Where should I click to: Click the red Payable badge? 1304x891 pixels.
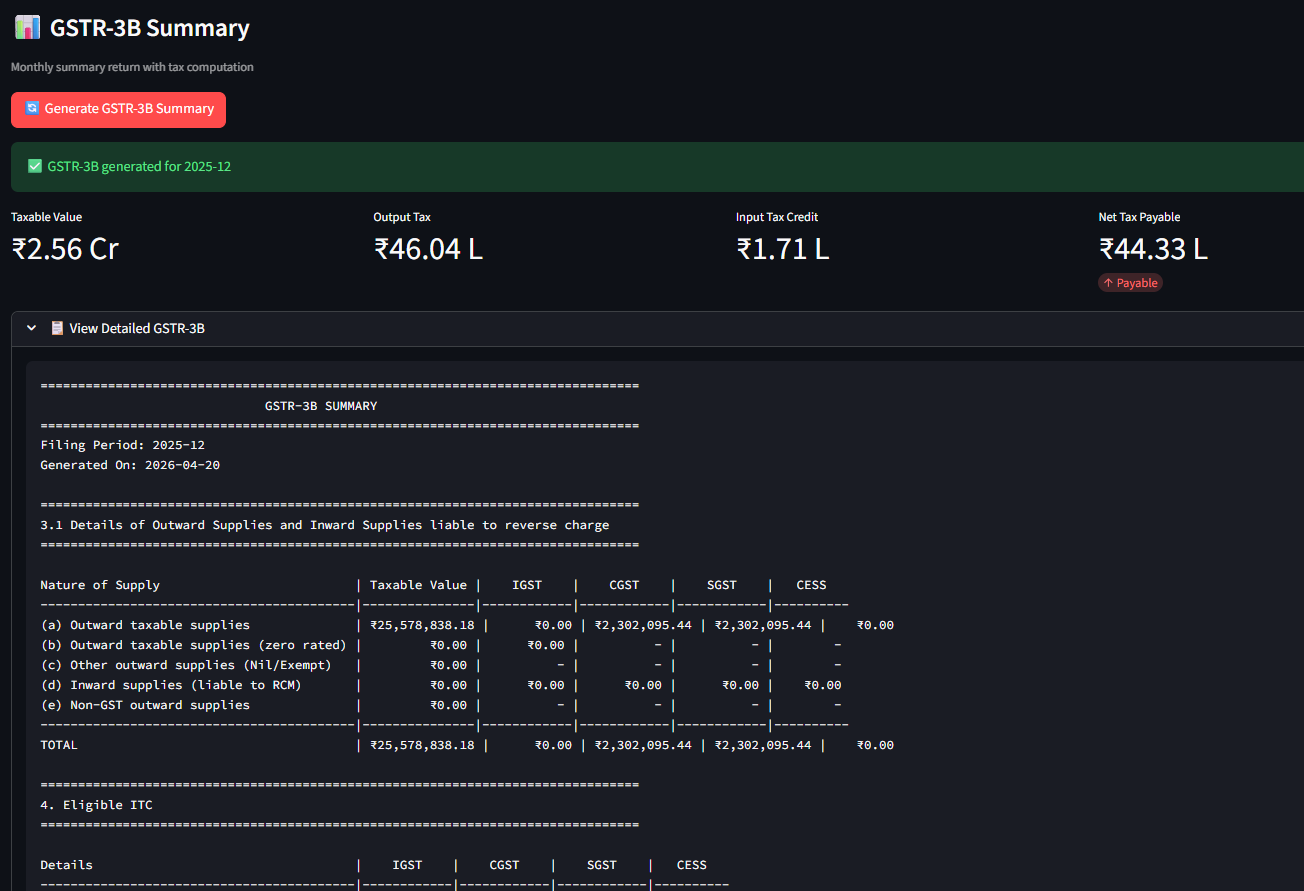point(1130,283)
